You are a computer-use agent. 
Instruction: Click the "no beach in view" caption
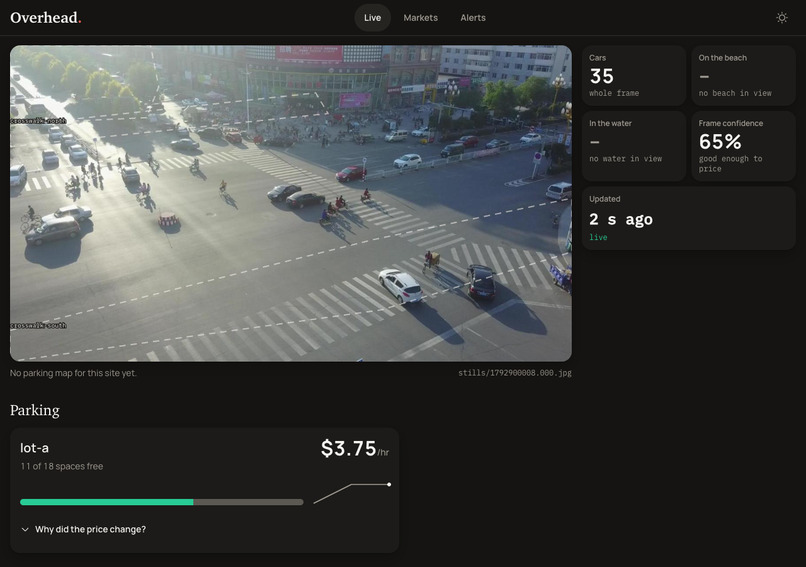pyautogui.click(x=735, y=93)
